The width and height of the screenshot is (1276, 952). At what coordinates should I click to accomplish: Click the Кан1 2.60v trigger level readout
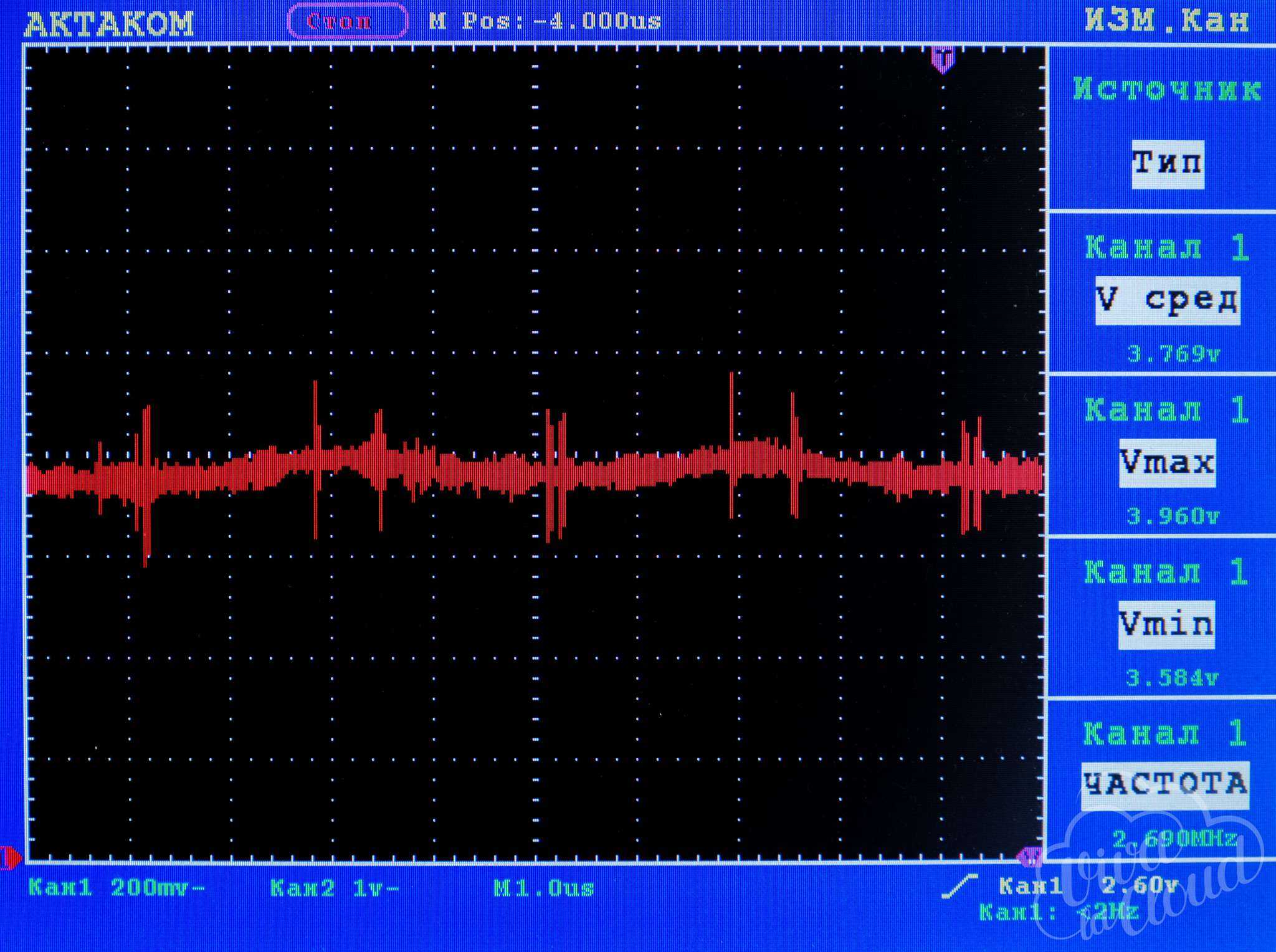pos(1087,885)
